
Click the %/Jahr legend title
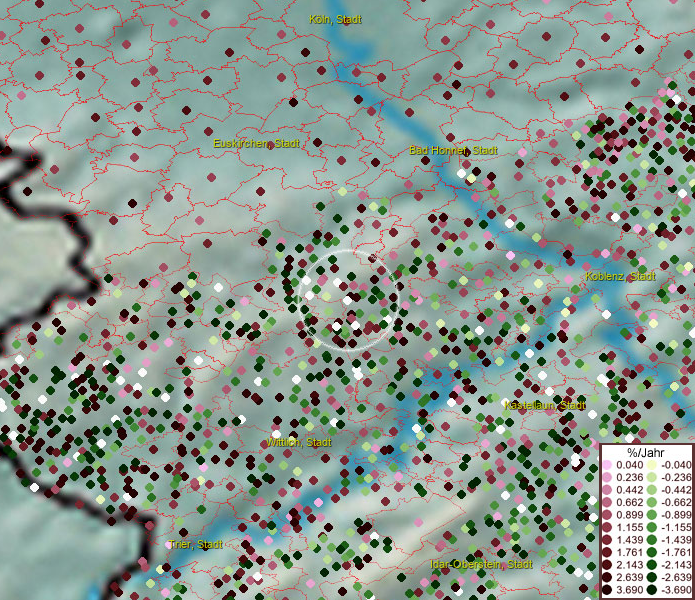pos(644,453)
